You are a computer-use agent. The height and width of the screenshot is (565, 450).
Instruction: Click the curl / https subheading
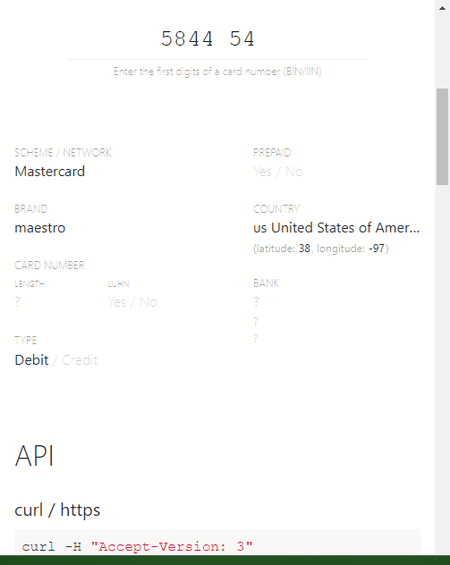click(57, 510)
